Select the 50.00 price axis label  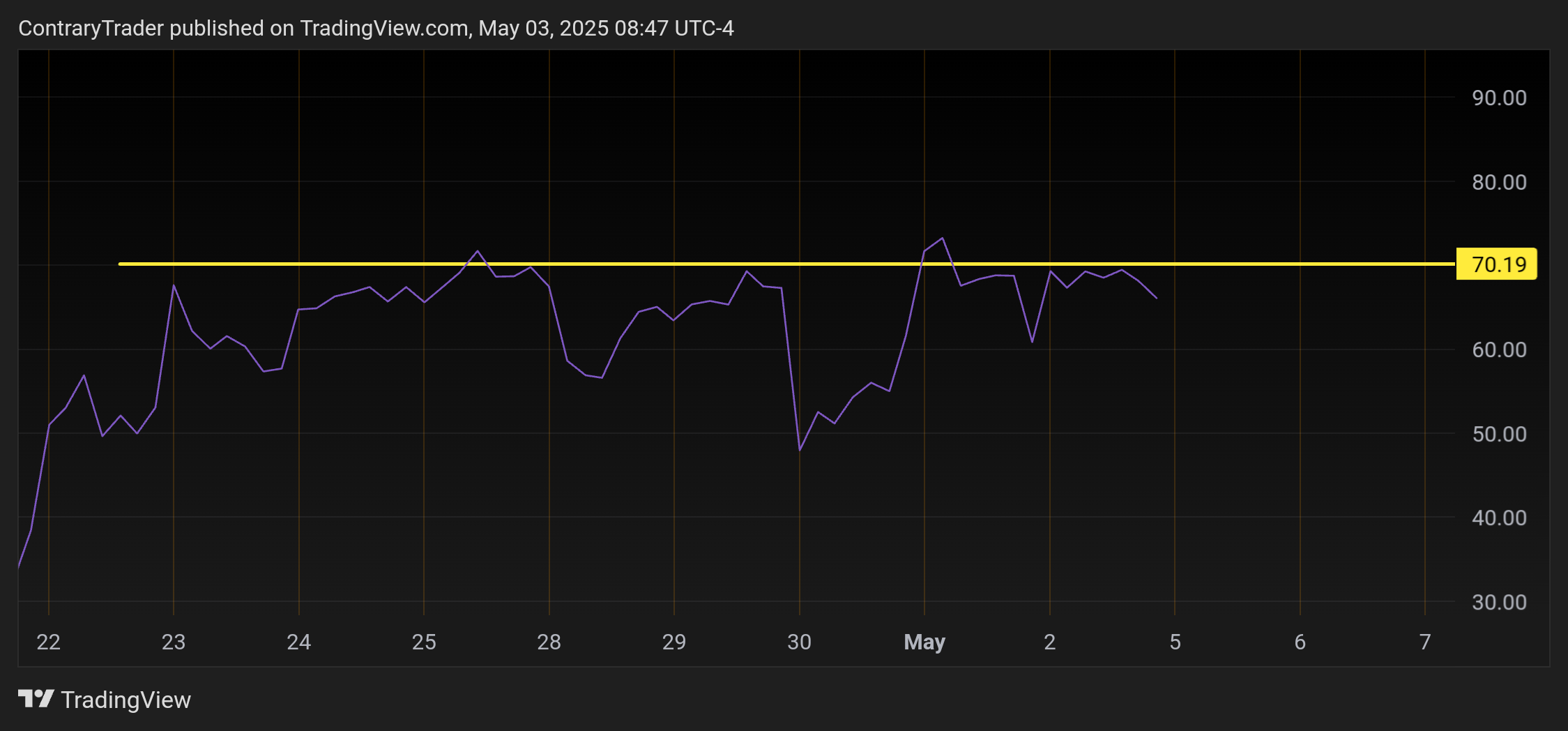1499,434
